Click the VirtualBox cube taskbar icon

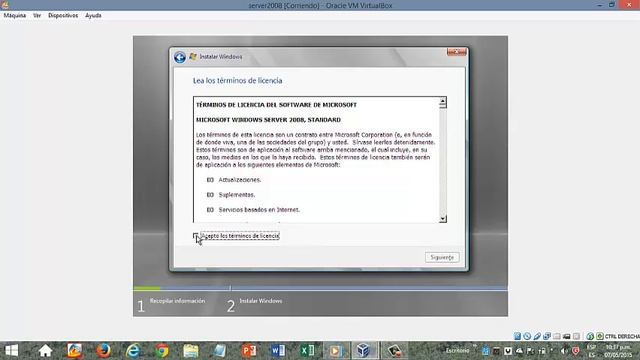363,351
